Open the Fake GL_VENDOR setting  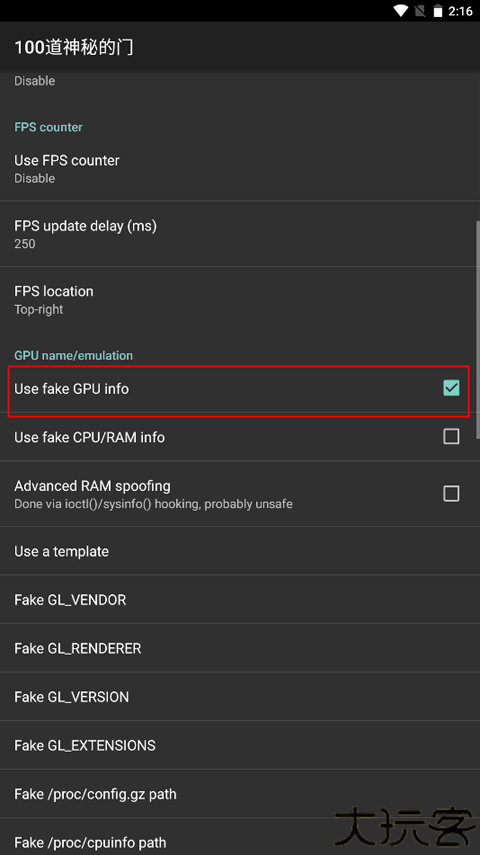pos(240,599)
